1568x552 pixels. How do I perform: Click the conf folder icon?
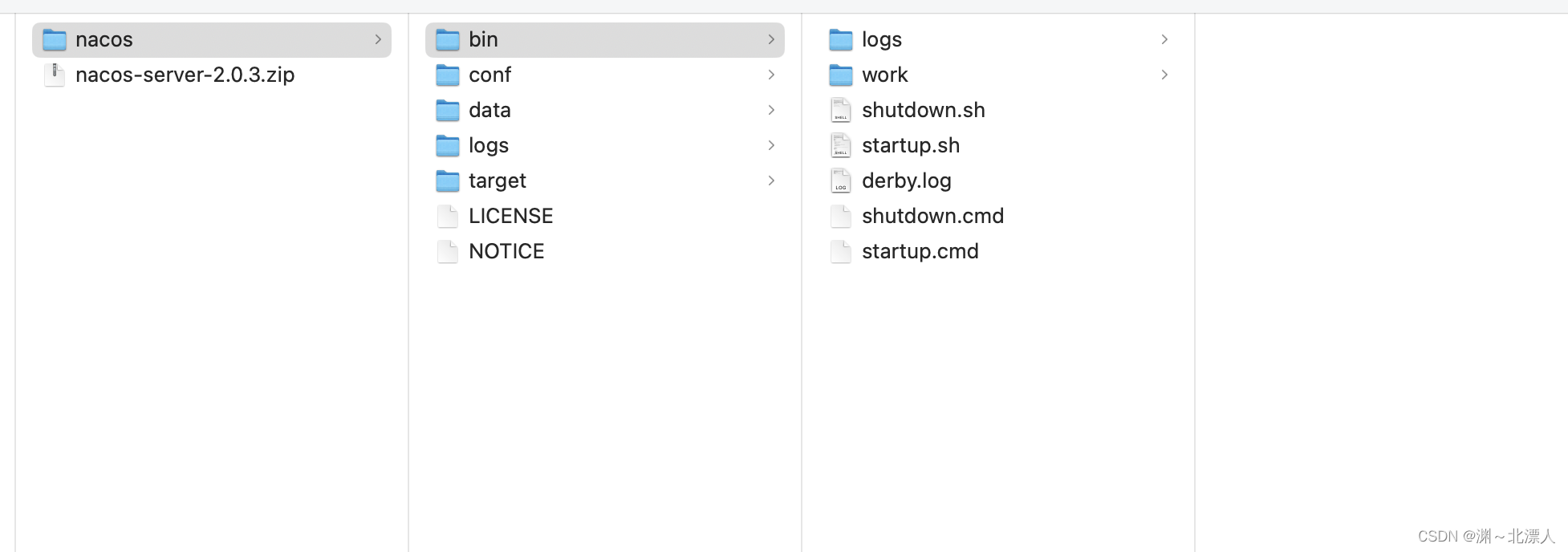447,75
